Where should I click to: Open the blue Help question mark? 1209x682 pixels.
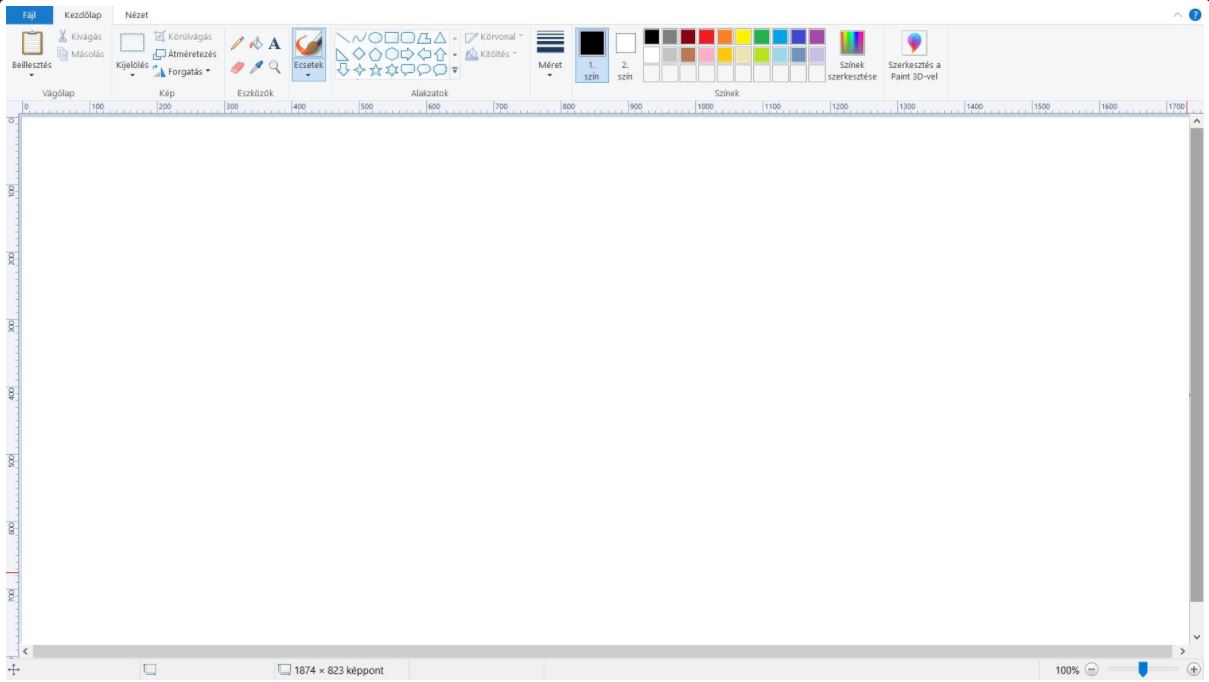[x=1195, y=15]
